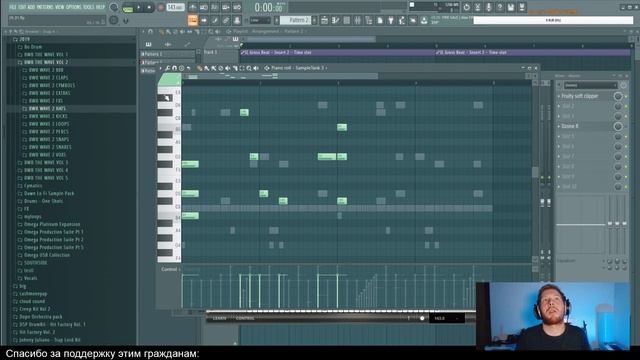
Task: Select piano roll dashed select tool
Action: 242,68
